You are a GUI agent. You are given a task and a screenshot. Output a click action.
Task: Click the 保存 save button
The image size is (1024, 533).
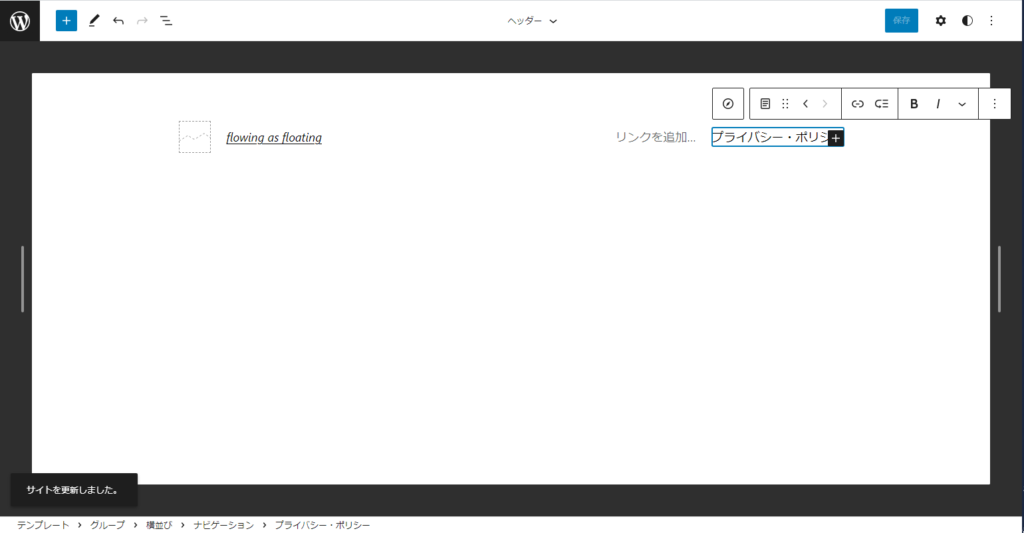point(901,20)
